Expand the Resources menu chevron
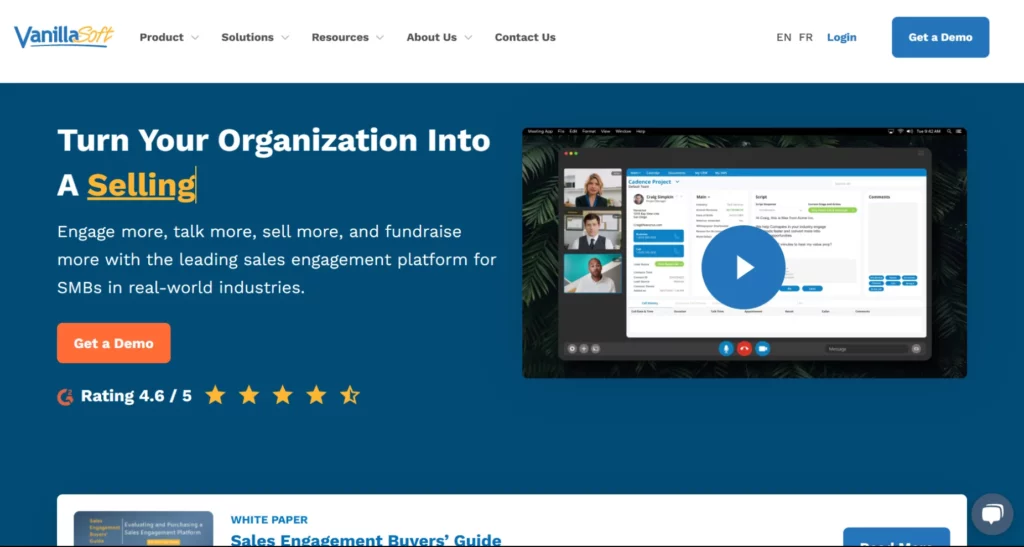The image size is (1024, 547). tap(379, 38)
